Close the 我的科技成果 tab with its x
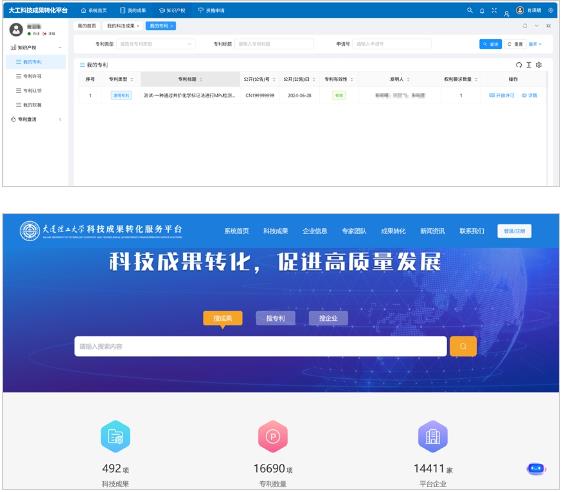 (138, 26)
